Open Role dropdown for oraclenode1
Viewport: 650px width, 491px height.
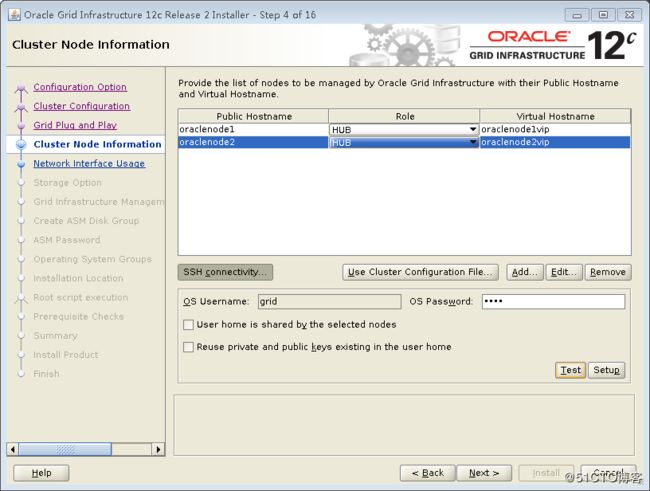pyautogui.click(x=473, y=129)
